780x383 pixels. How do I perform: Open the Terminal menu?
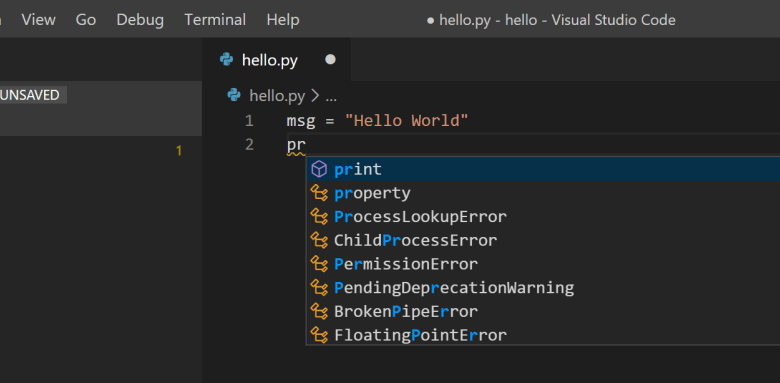tap(215, 20)
